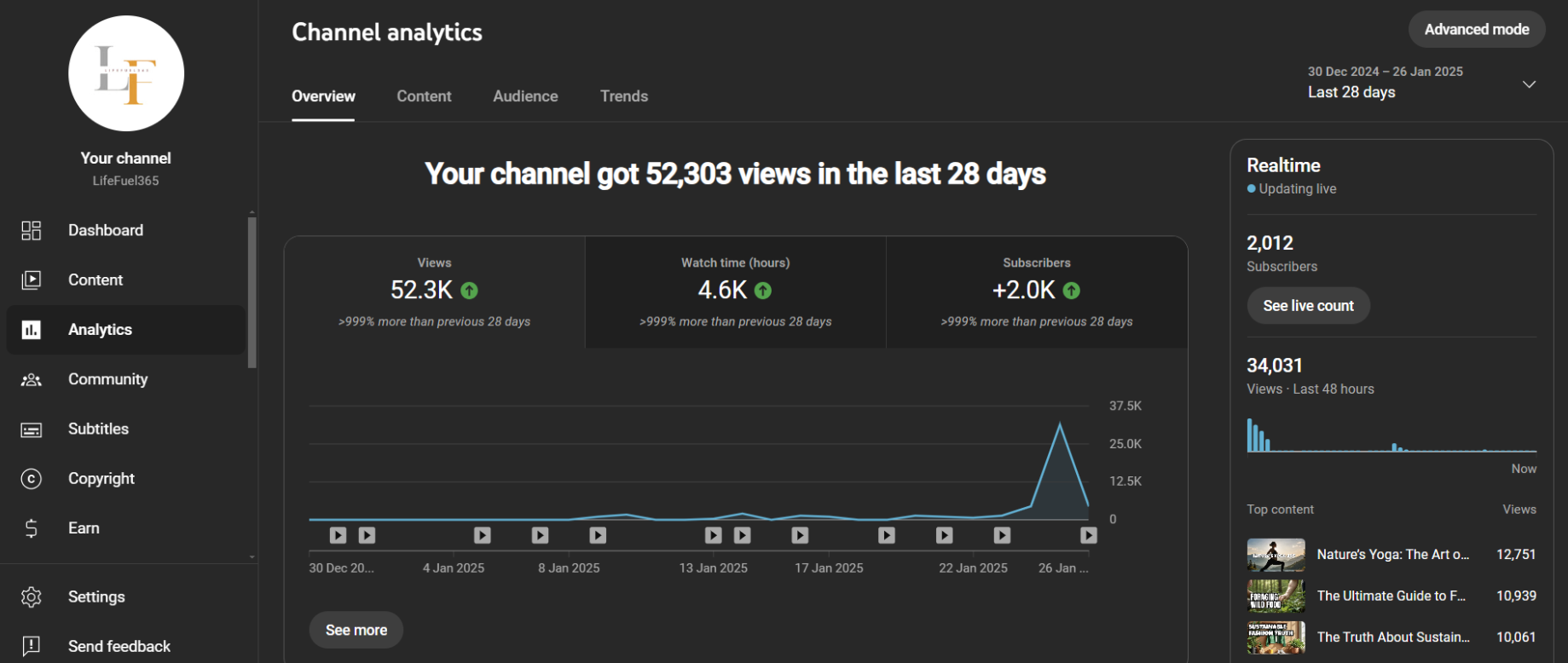The height and width of the screenshot is (663, 1568).
Task: Select the Watch time (hours) metric card
Action: (735, 291)
